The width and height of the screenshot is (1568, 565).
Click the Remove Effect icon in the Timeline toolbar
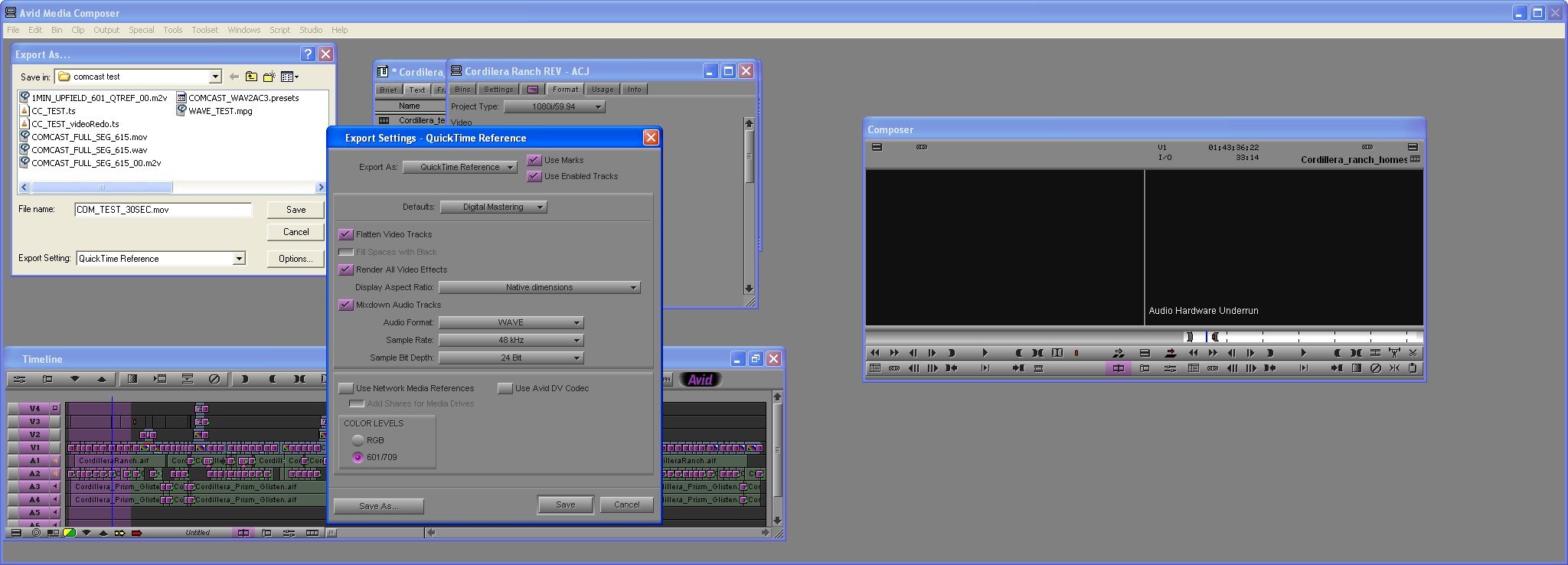pos(214,379)
